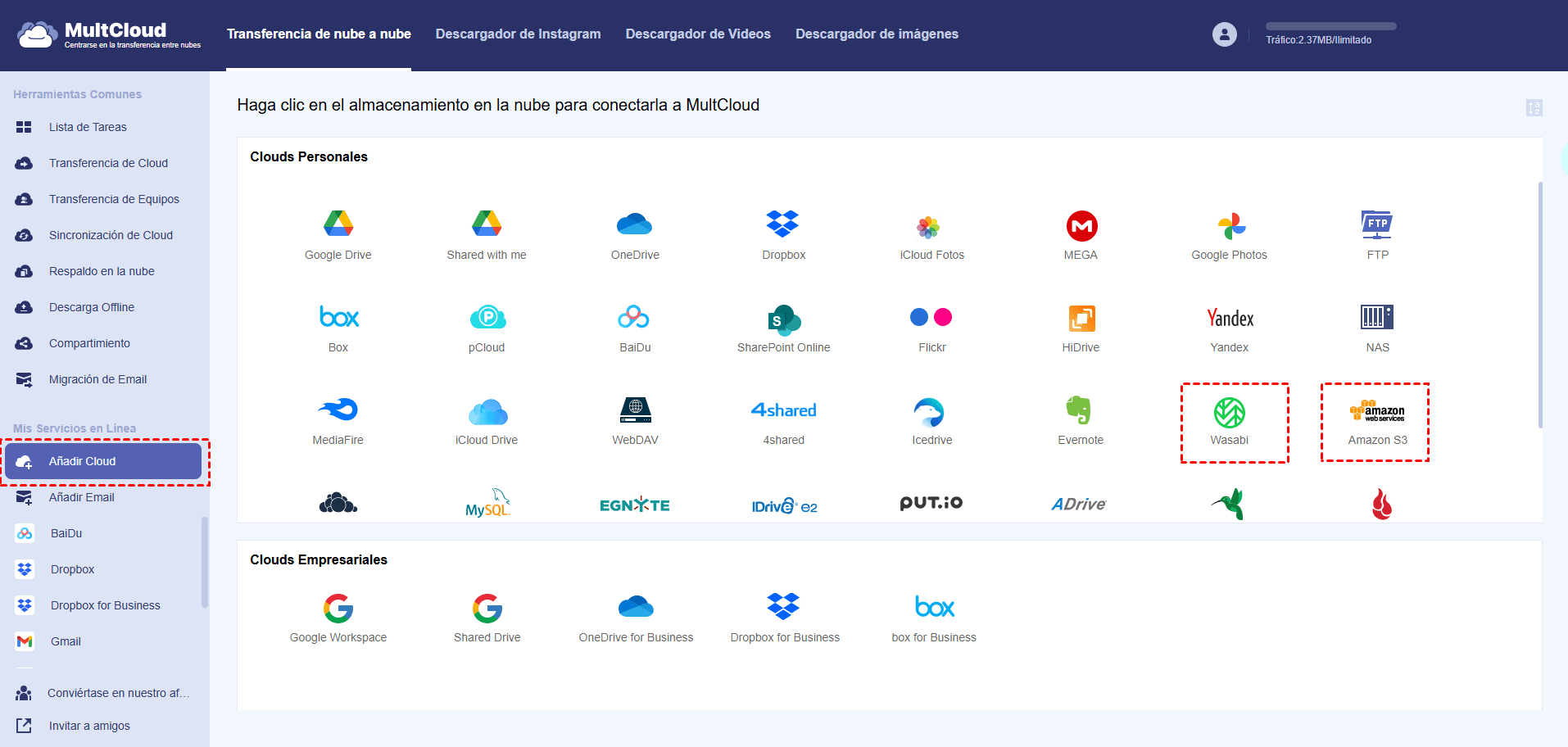Switch to Descargador de Instagram tab
This screenshot has width=1568, height=747.
tap(519, 34)
